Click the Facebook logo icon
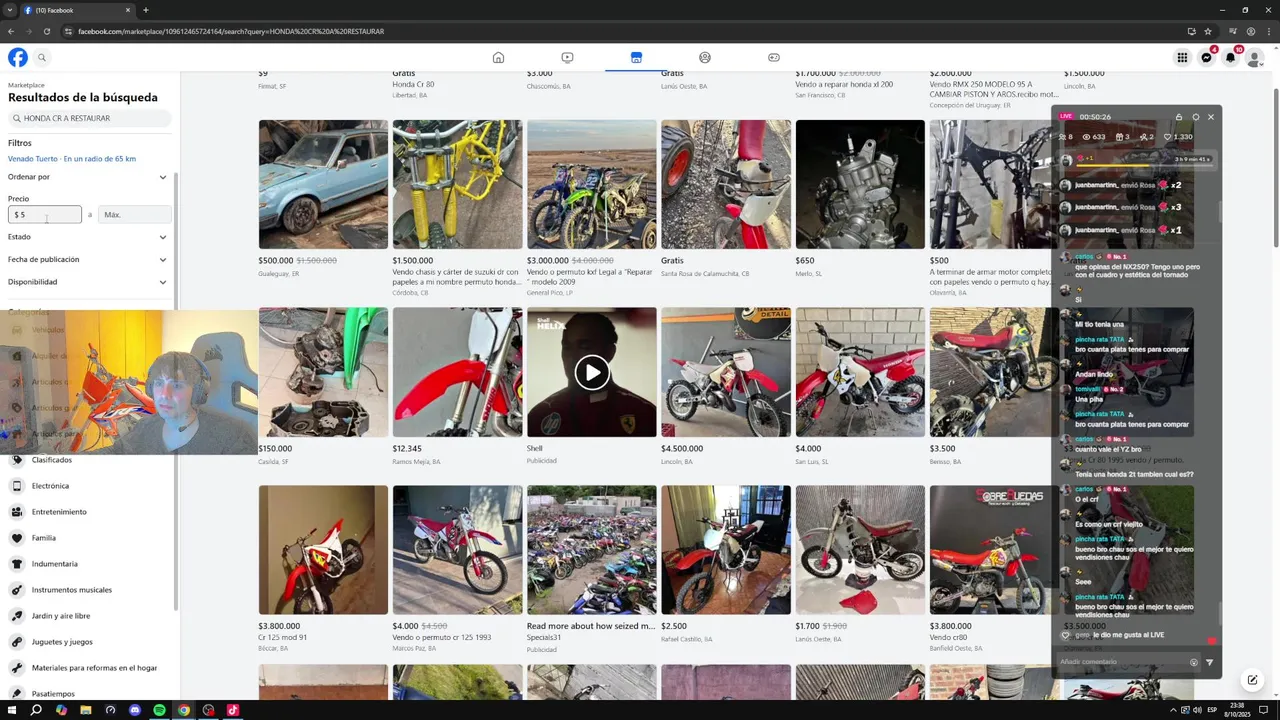This screenshot has width=1280, height=720. pos(17,57)
